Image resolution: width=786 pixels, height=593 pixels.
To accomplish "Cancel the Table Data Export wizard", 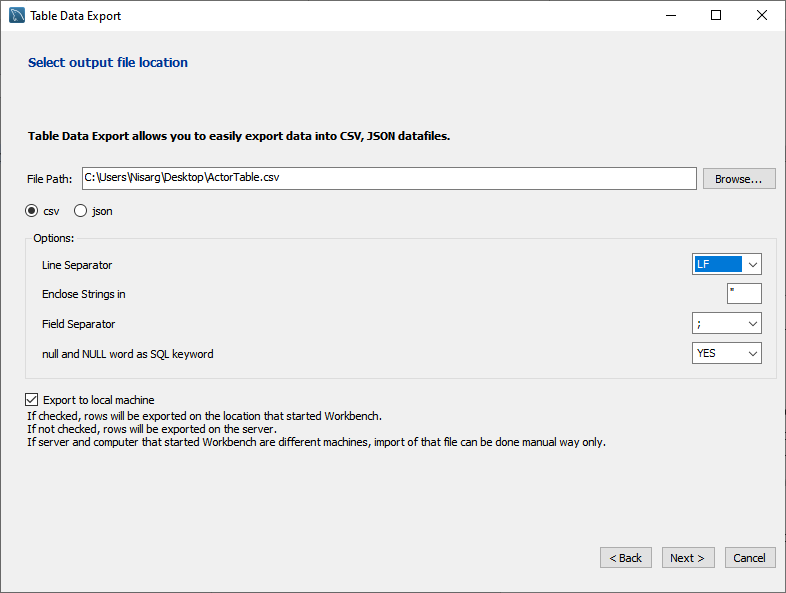I will pos(750,558).
